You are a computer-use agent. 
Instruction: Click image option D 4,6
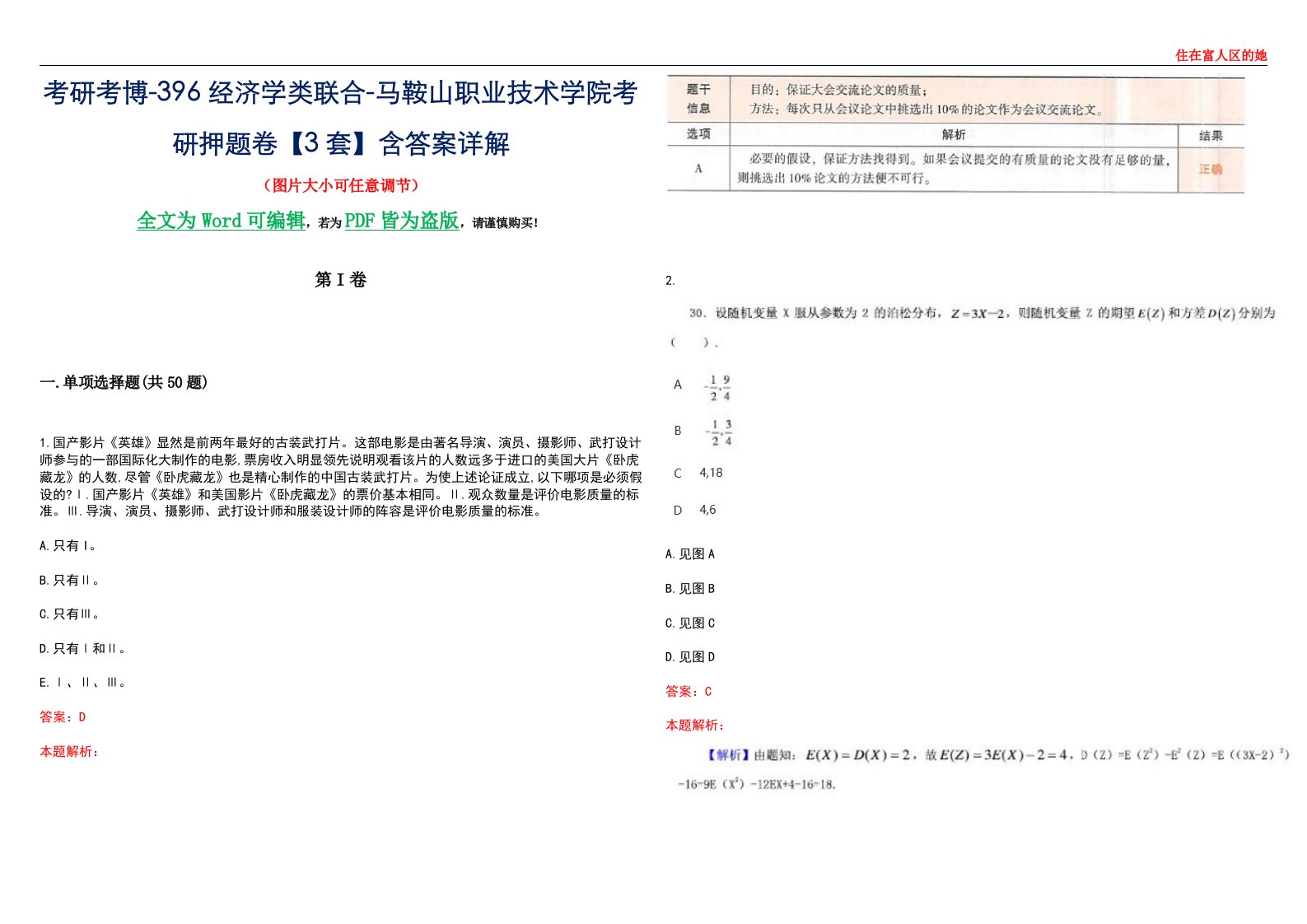pos(695,510)
